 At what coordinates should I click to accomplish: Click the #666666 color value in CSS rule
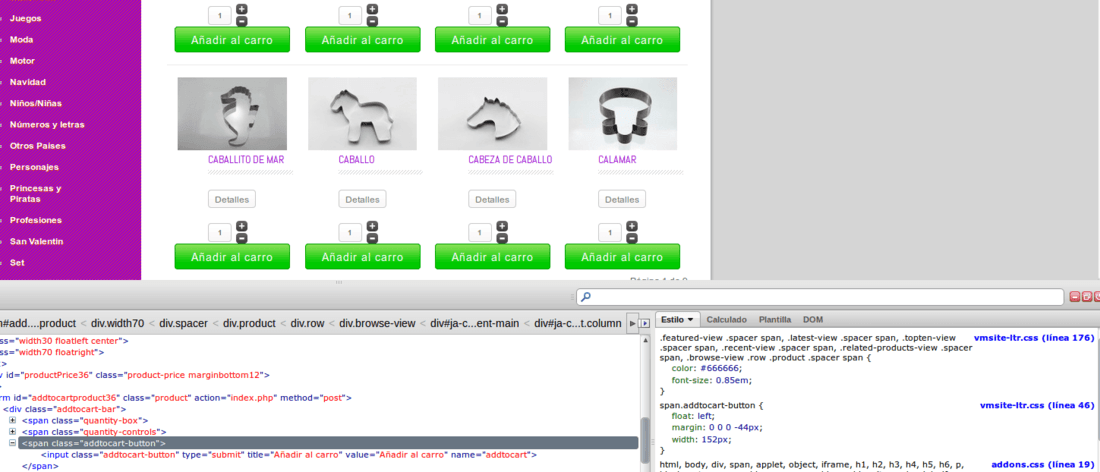pyautogui.click(x=720, y=368)
